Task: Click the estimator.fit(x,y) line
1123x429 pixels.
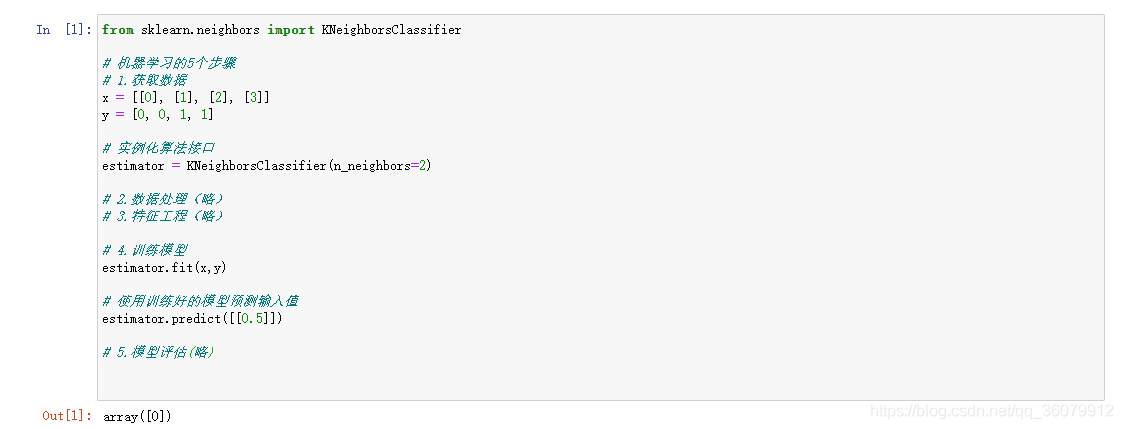Action: point(165,268)
